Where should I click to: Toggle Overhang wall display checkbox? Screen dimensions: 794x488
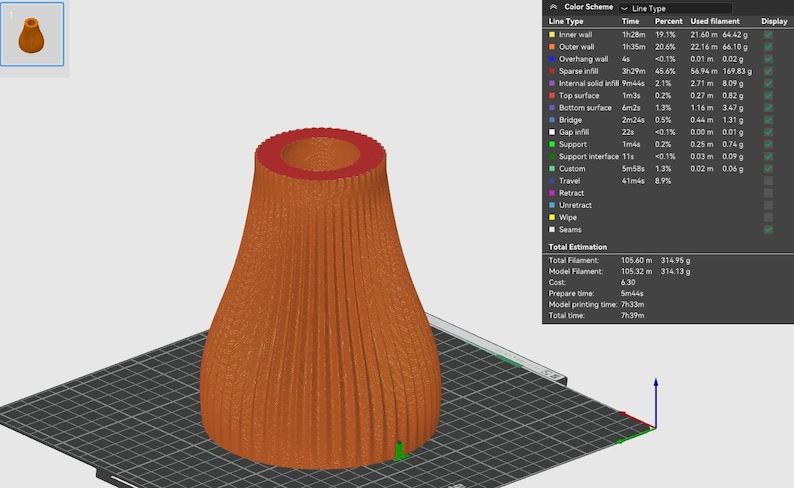pyautogui.click(x=768, y=59)
